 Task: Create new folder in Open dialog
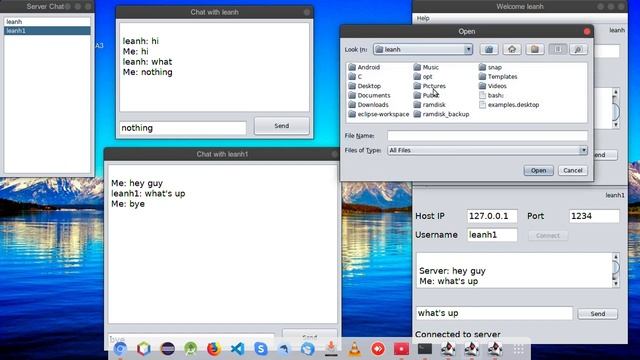(535, 49)
